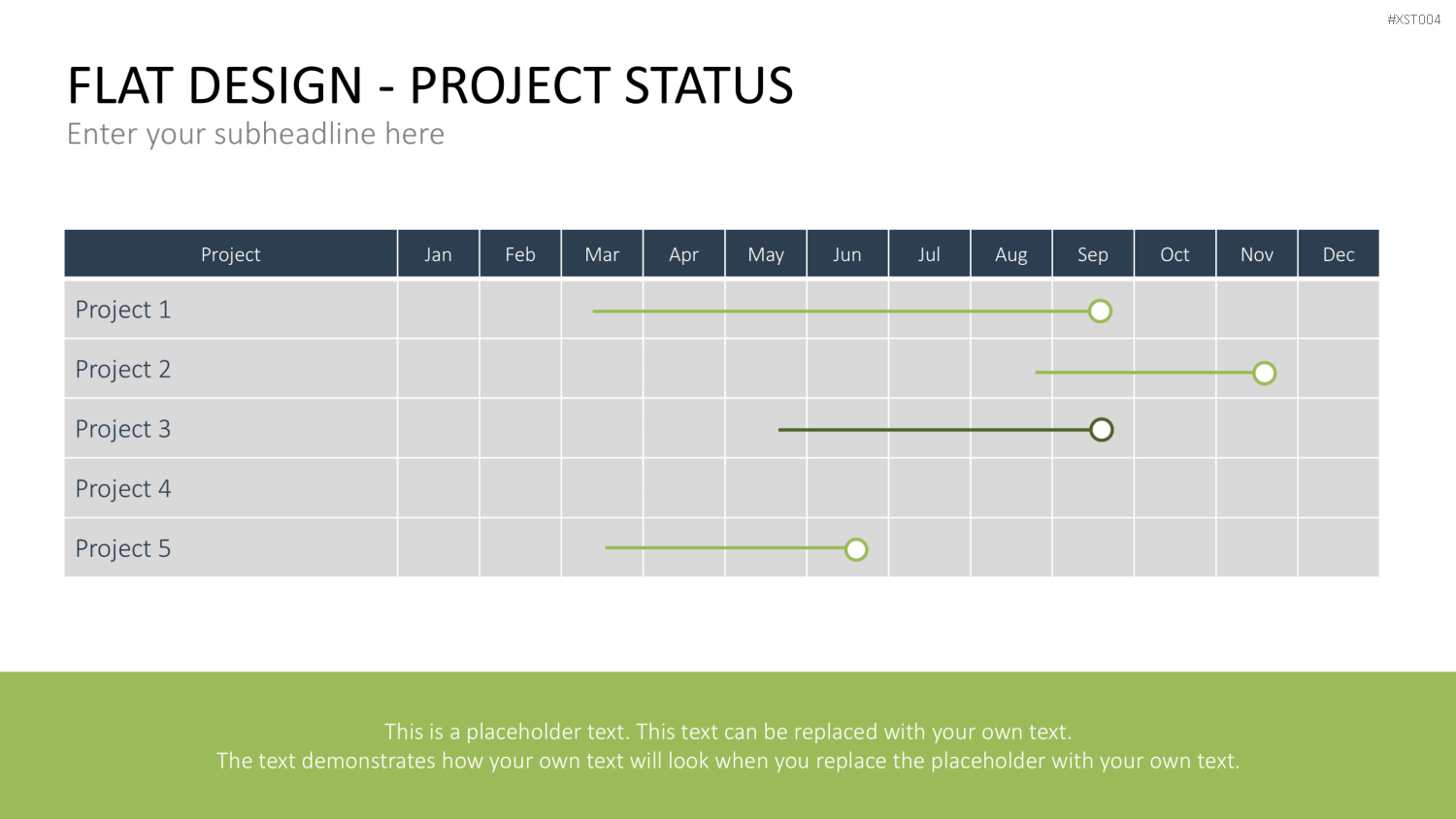
Task: Click the Dec month header cell
Action: coord(1339,254)
